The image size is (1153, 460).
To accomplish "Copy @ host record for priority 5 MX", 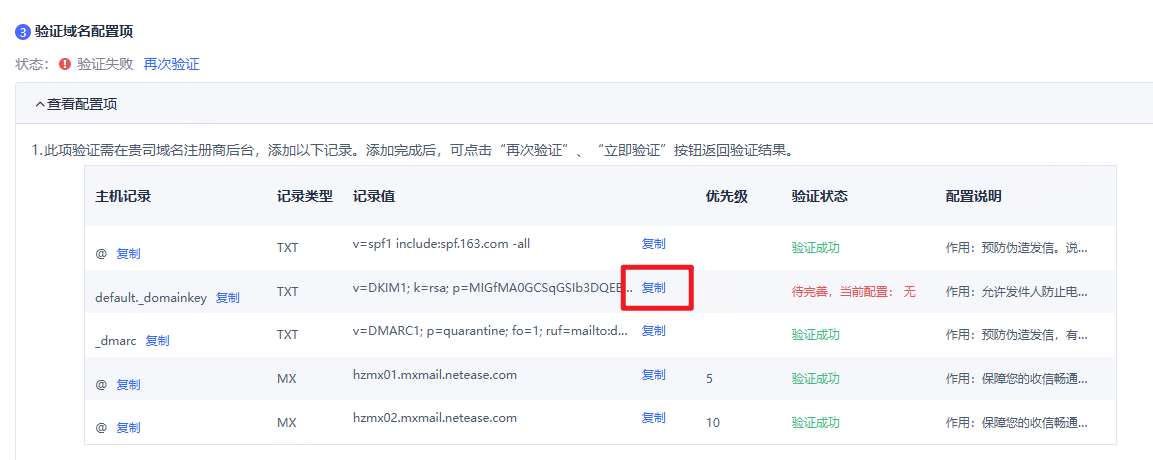I will point(128,384).
